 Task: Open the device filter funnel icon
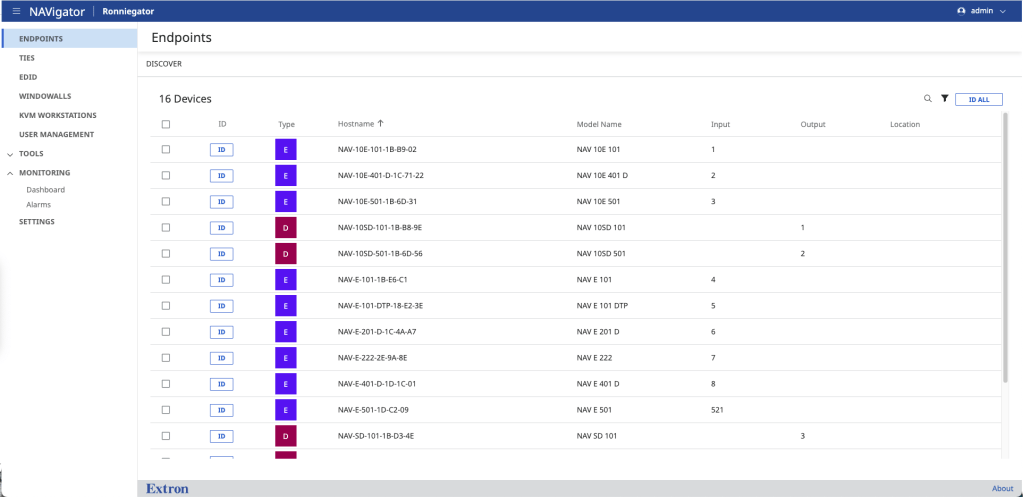944,99
